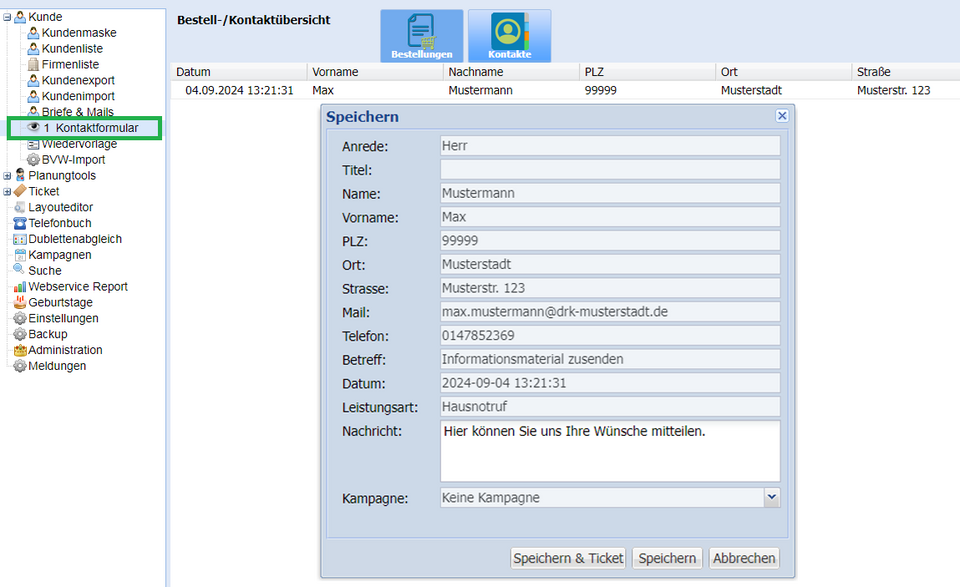Open Kundenmaske in the tree
Image resolution: width=960 pixels, height=587 pixels.
pyautogui.click(x=79, y=32)
